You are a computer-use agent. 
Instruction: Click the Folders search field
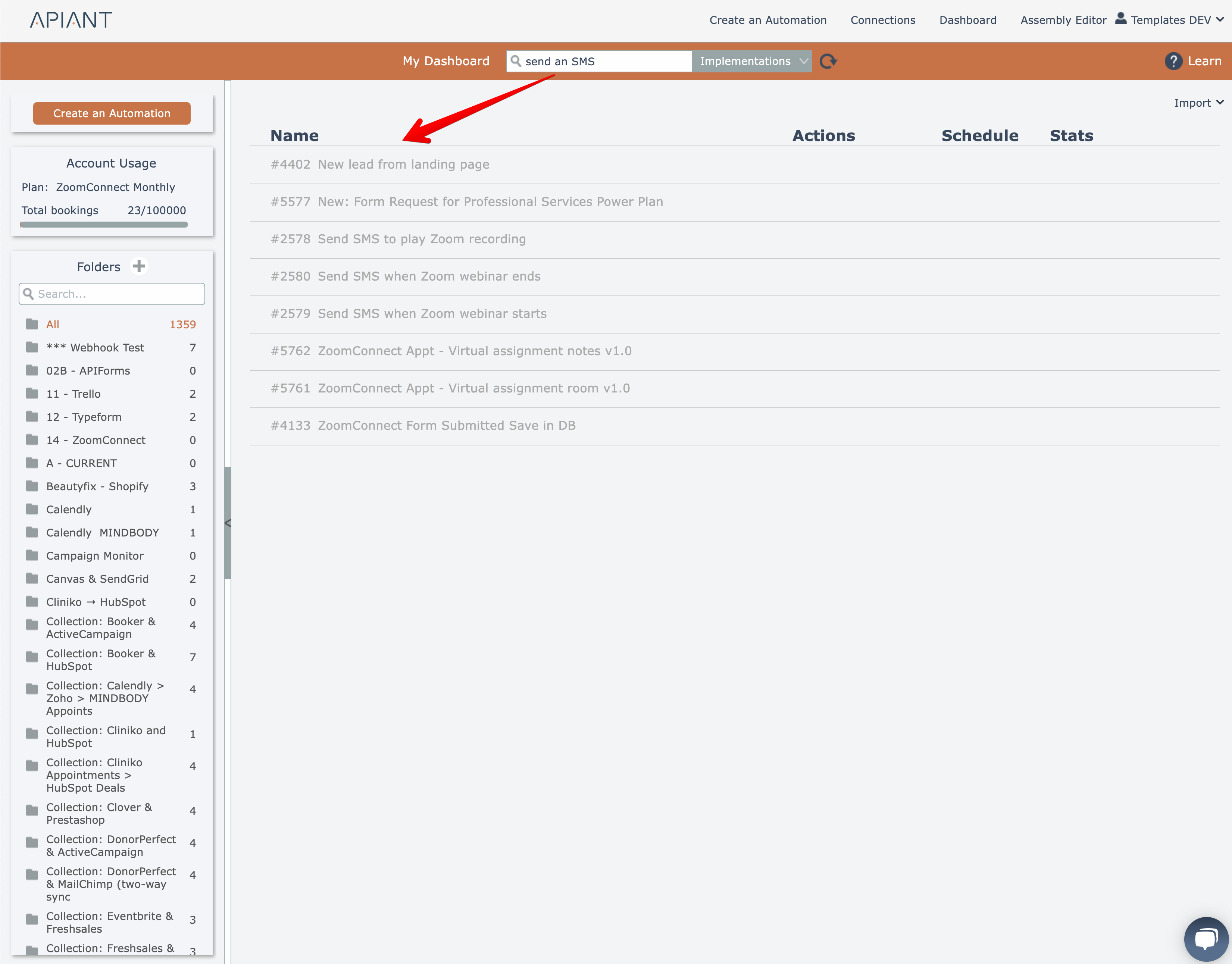click(112, 294)
